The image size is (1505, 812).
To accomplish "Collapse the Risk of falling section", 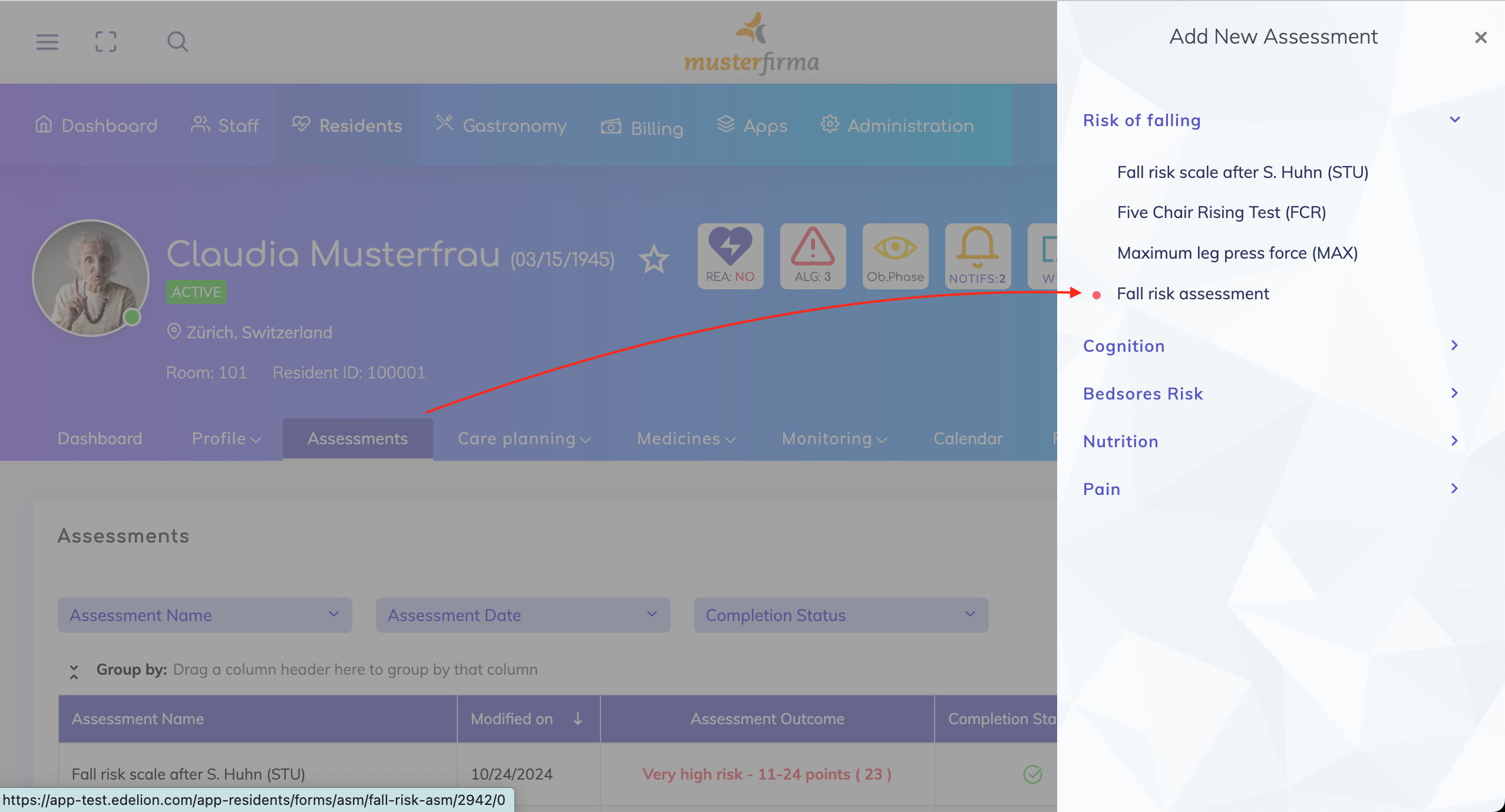I will [x=1454, y=120].
